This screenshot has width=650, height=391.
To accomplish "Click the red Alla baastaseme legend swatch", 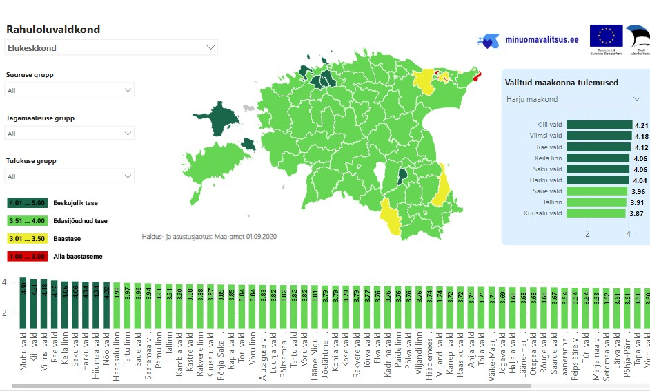I will (27, 256).
